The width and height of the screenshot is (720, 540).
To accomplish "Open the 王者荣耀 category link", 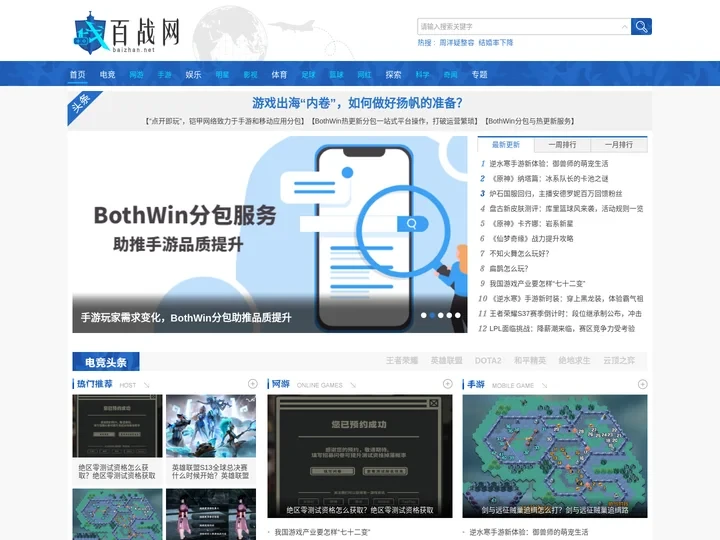I will coord(402,361).
